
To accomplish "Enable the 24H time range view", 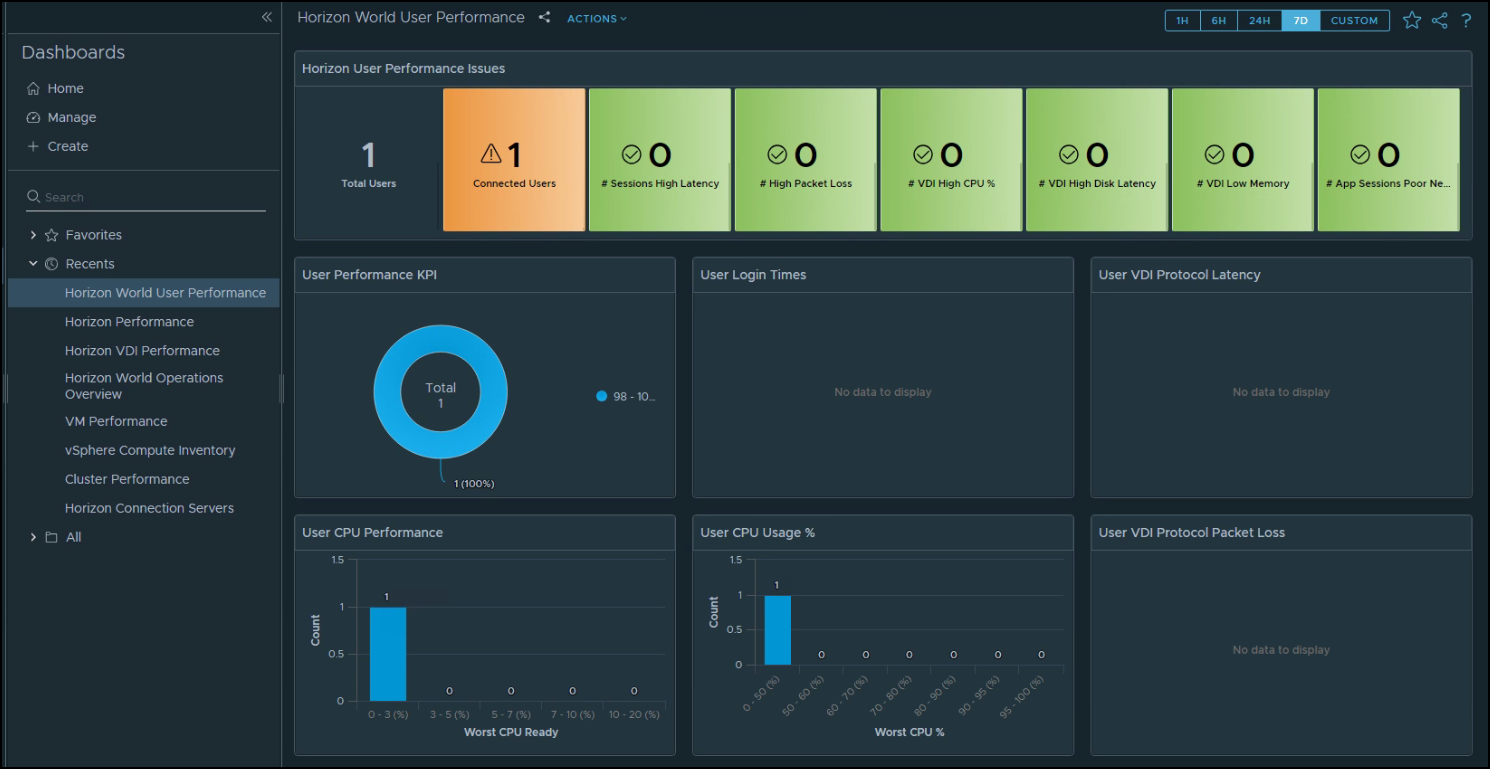I will (1258, 20).
